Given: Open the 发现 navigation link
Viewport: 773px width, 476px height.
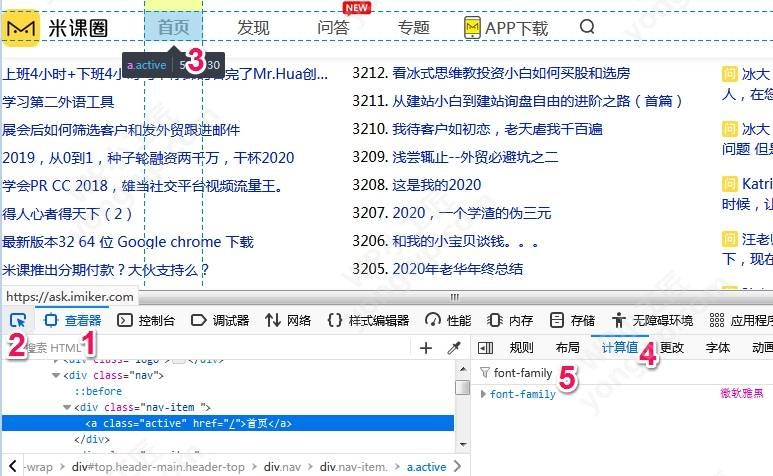Looking at the screenshot, I should (253, 27).
